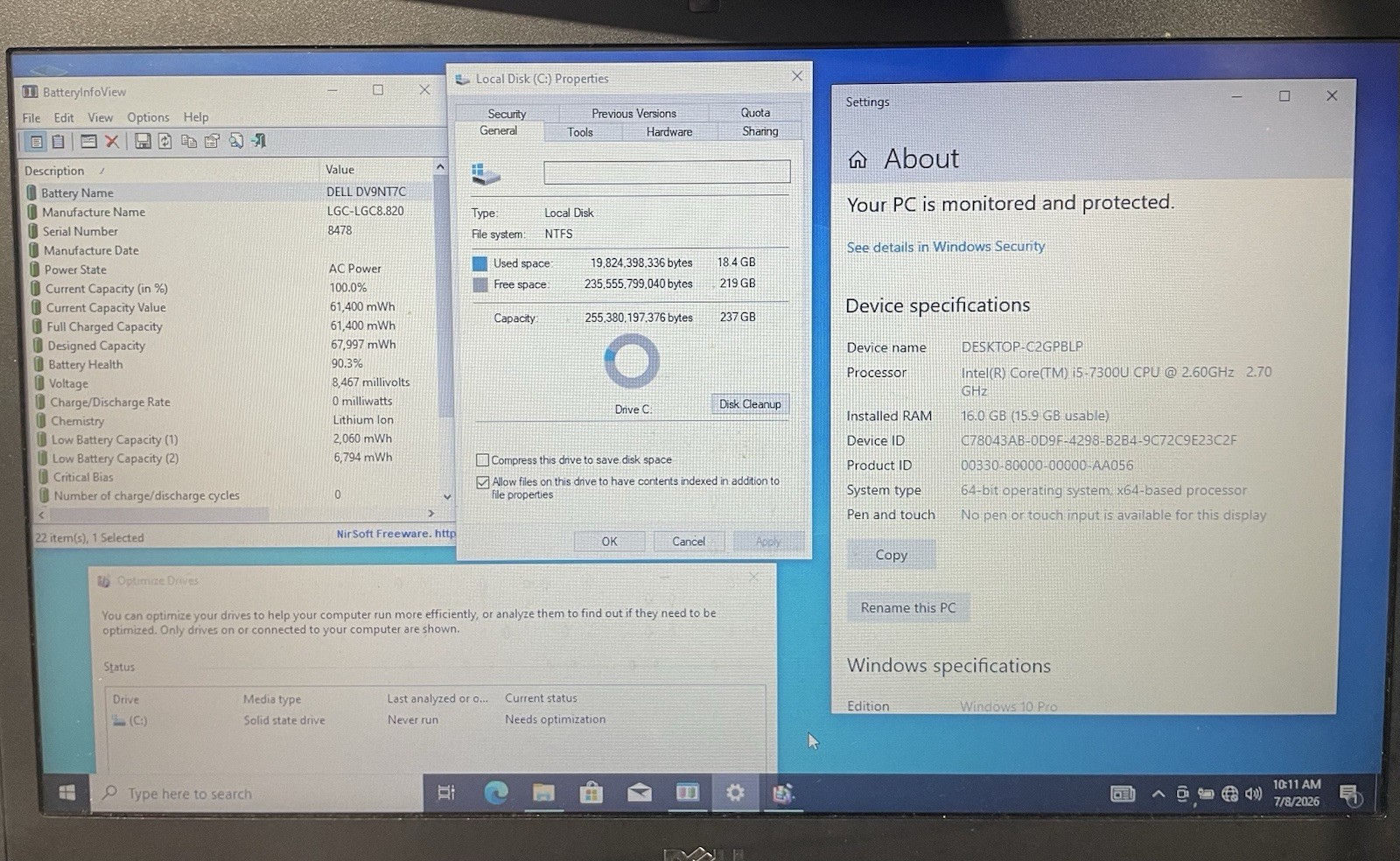Open the View menu in BatteryInfoView

tap(100, 117)
